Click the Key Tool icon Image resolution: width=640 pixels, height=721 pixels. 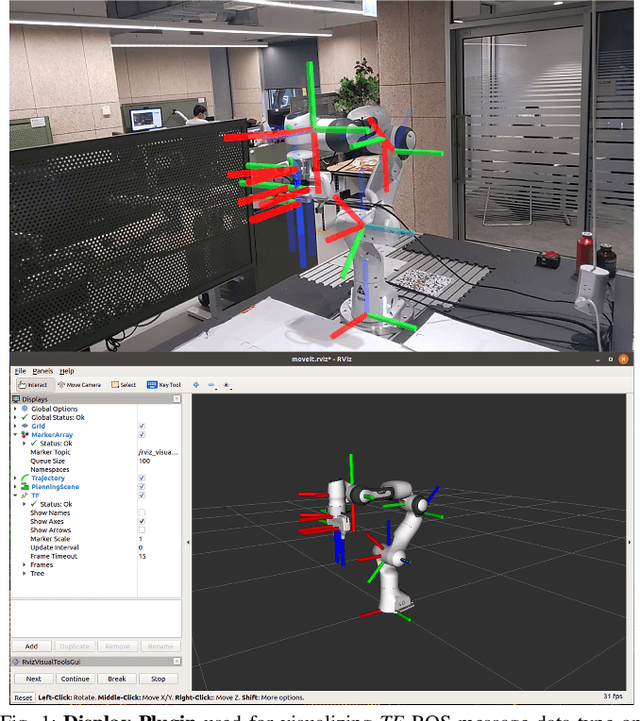point(164,384)
